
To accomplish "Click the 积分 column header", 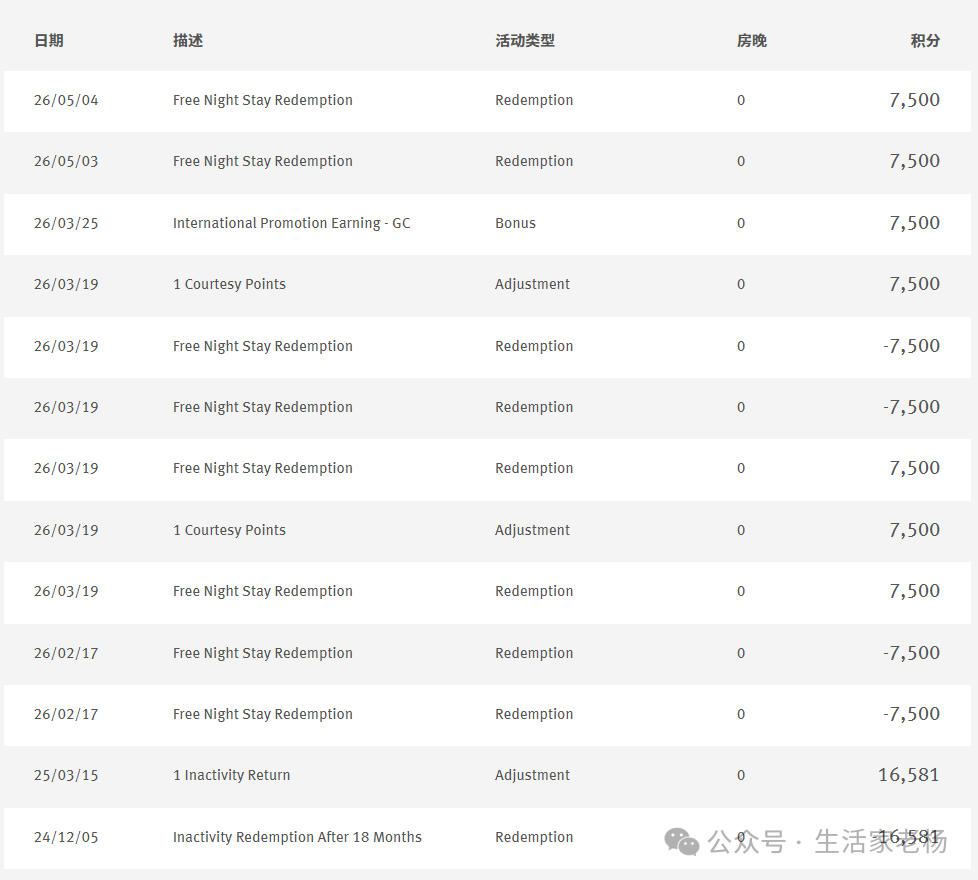I will click(925, 41).
